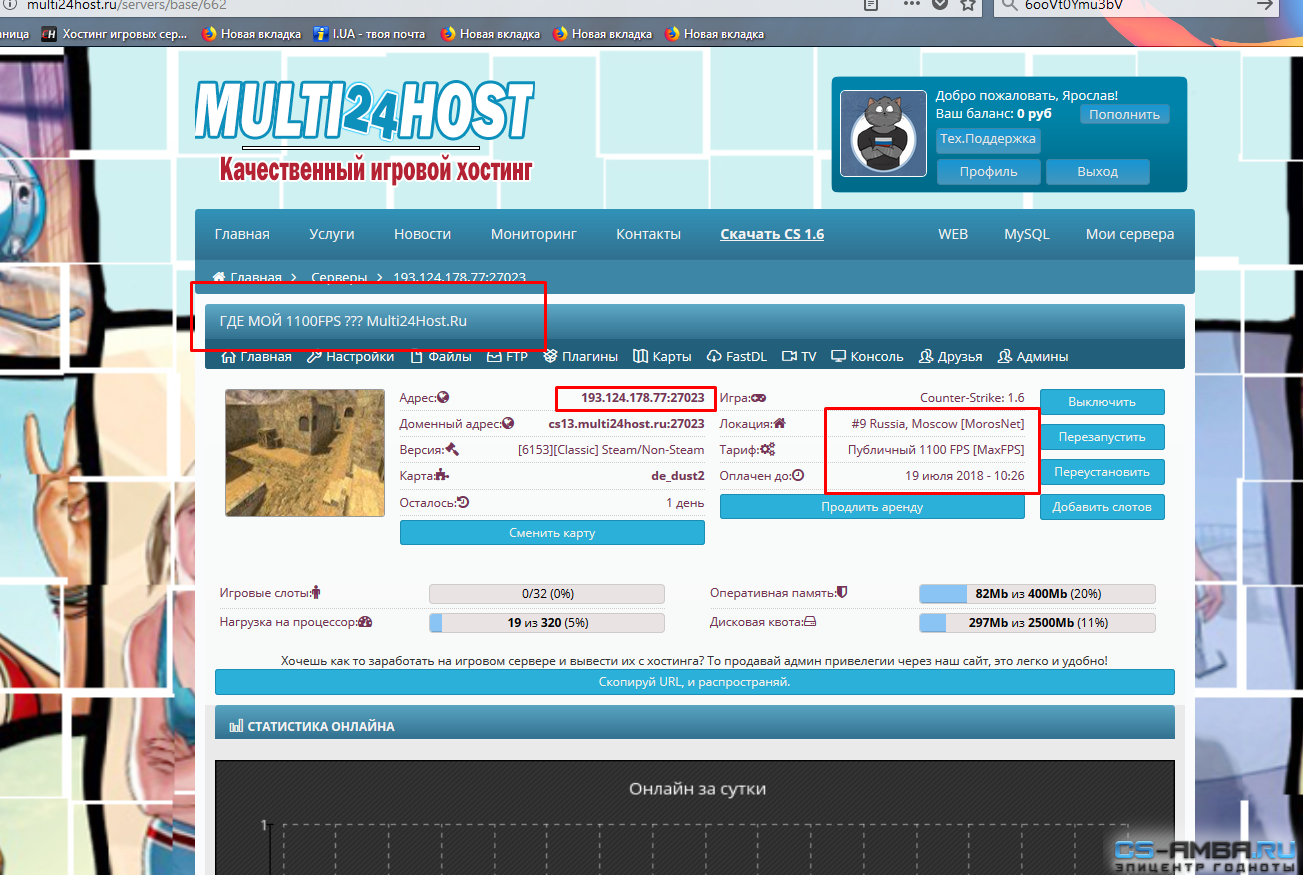Click the 193.124.178.77:27023 breadcrumb
This screenshot has height=875, width=1303.
(459, 277)
